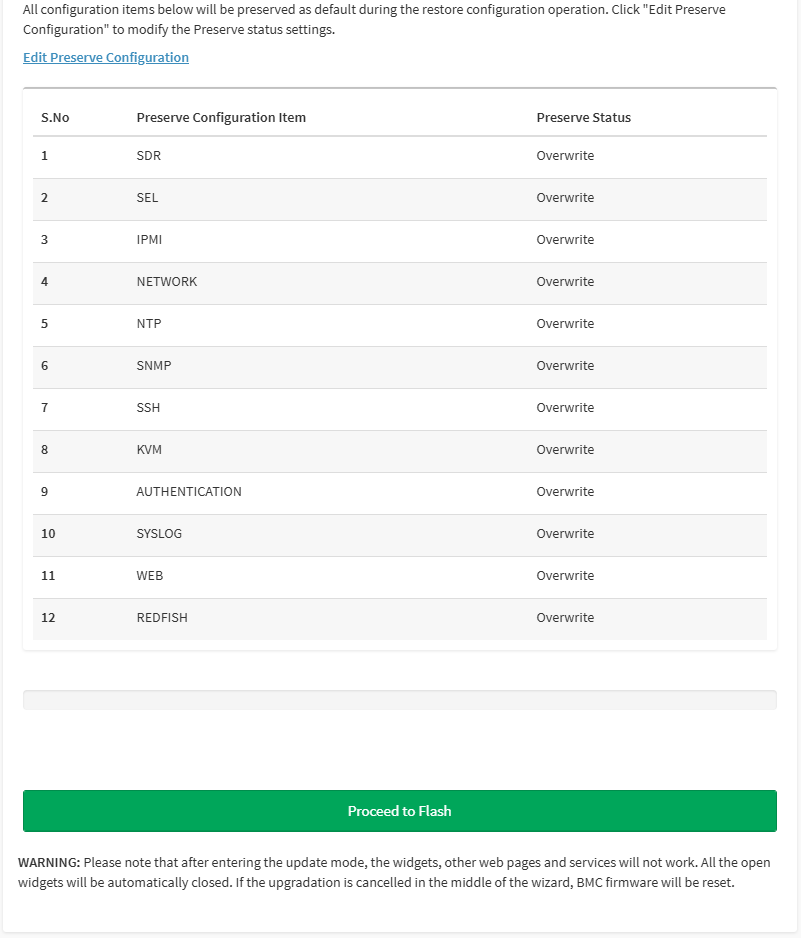Screen dimensions: 801x938
Task: Select the NTP configuration item
Action: [x=149, y=324]
